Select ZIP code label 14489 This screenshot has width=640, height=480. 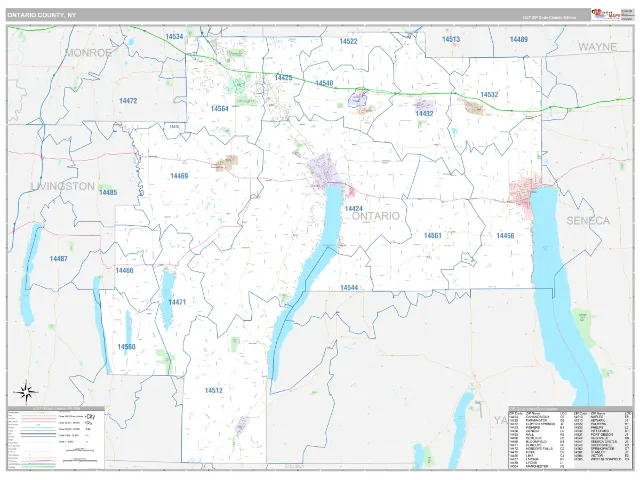point(519,39)
